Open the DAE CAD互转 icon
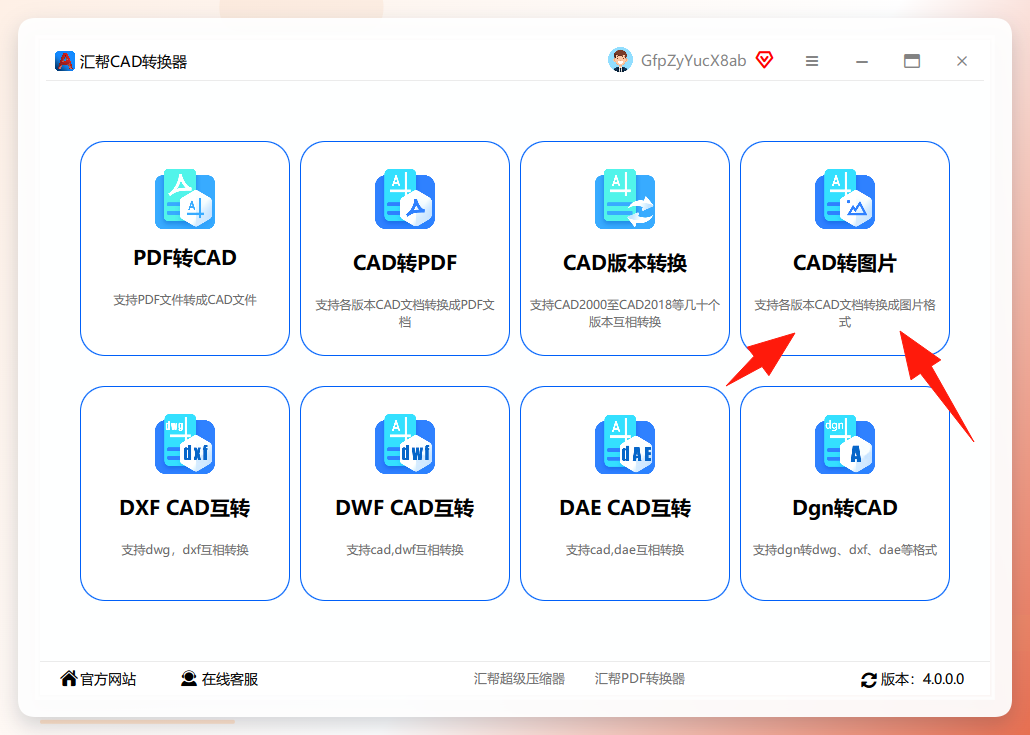The height and width of the screenshot is (735, 1030). 625,444
